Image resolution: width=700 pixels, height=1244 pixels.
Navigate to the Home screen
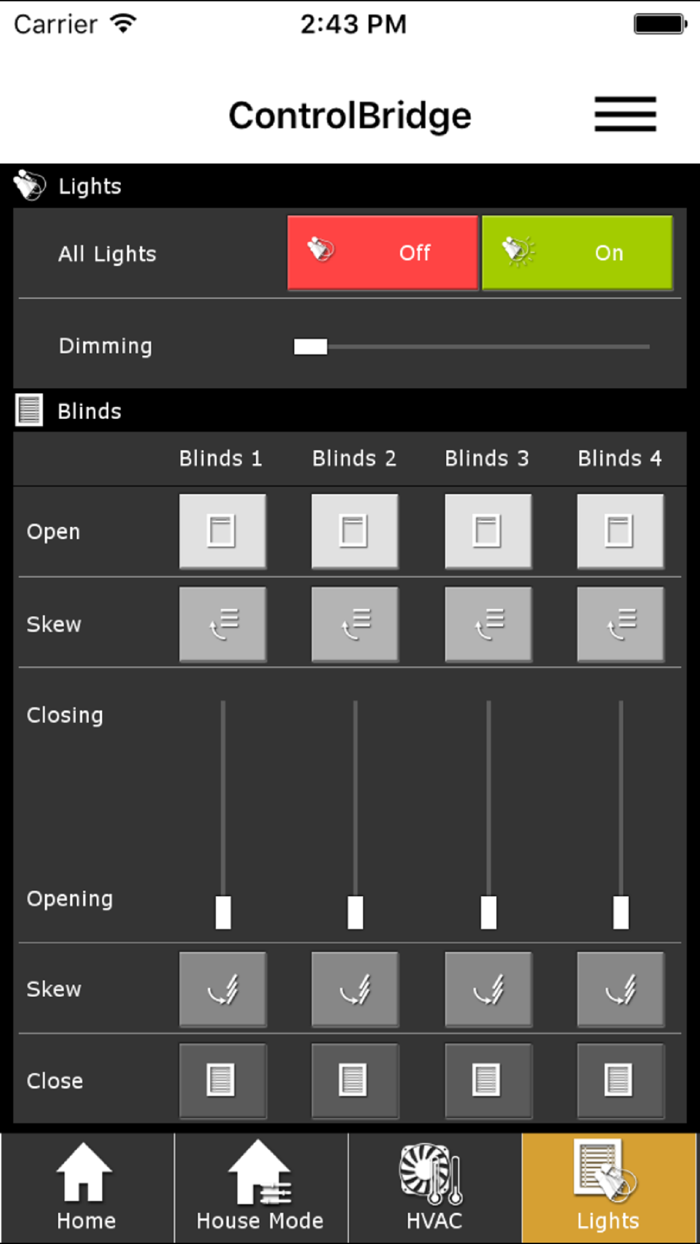pos(86,1188)
